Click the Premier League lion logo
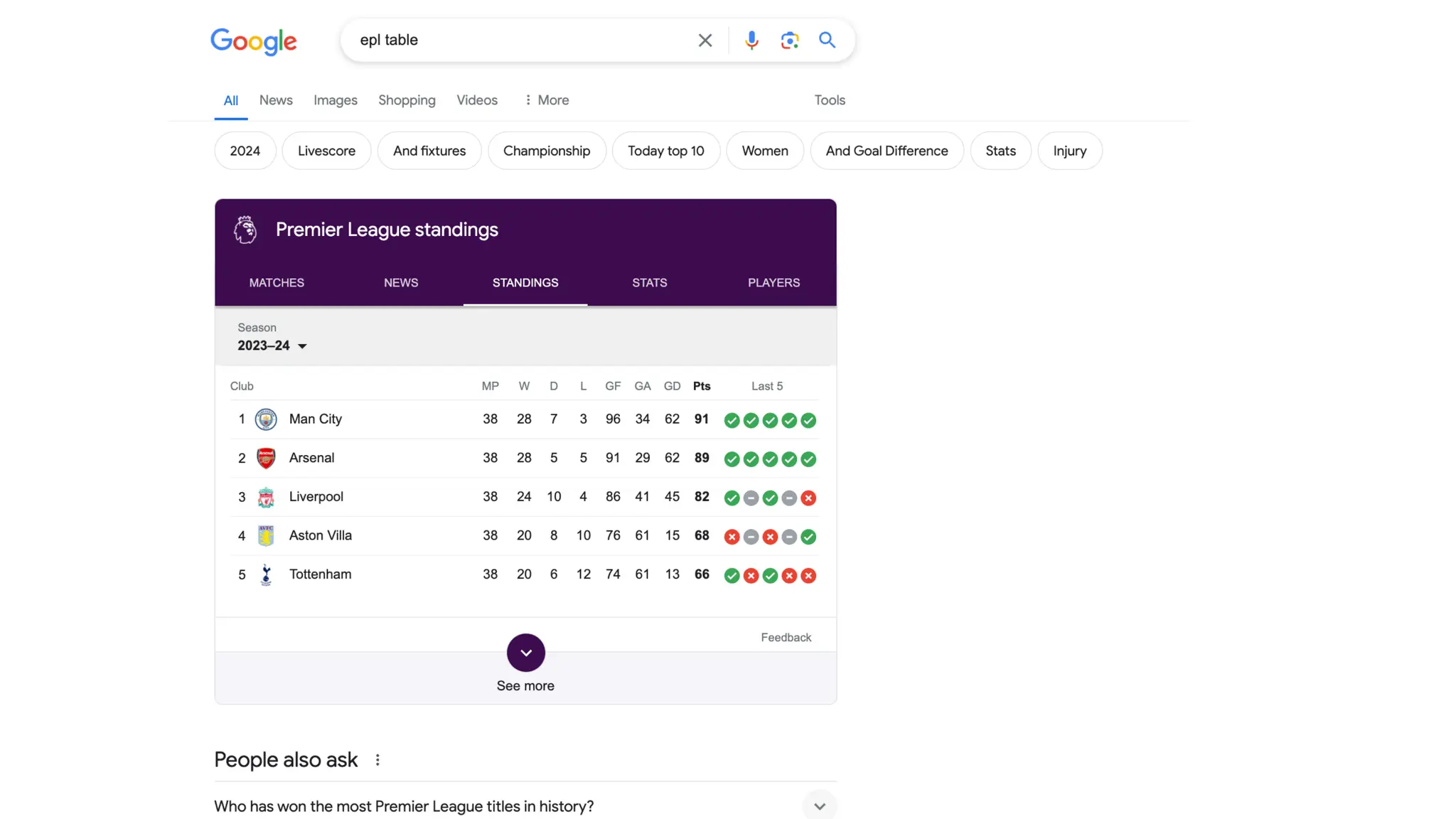This screenshot has height=819, width=1456. point(245,230)
